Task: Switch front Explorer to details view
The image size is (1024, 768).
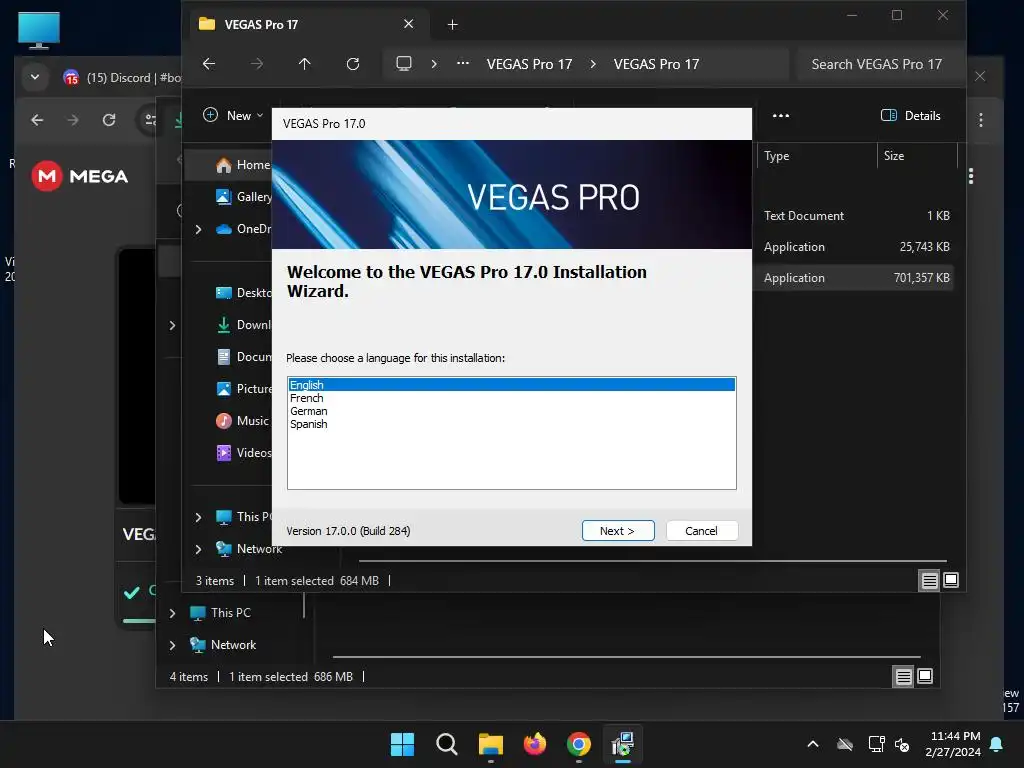Action: (929, 580)
